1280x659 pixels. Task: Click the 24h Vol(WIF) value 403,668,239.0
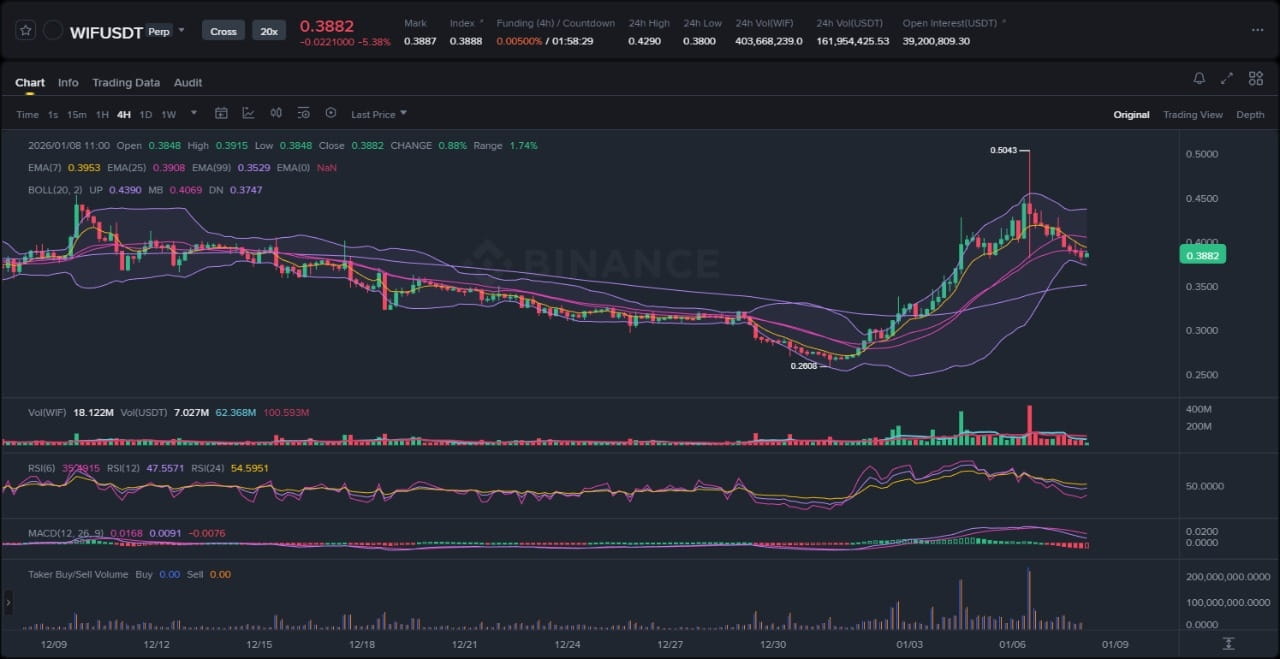[769, 41]
